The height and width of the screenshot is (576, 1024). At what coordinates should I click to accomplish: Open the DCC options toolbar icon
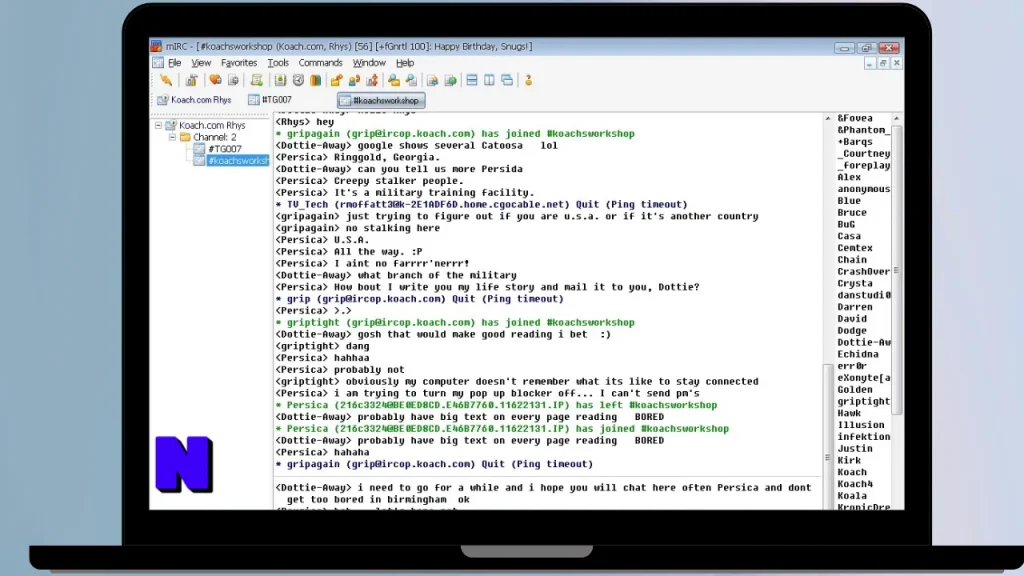372,80
